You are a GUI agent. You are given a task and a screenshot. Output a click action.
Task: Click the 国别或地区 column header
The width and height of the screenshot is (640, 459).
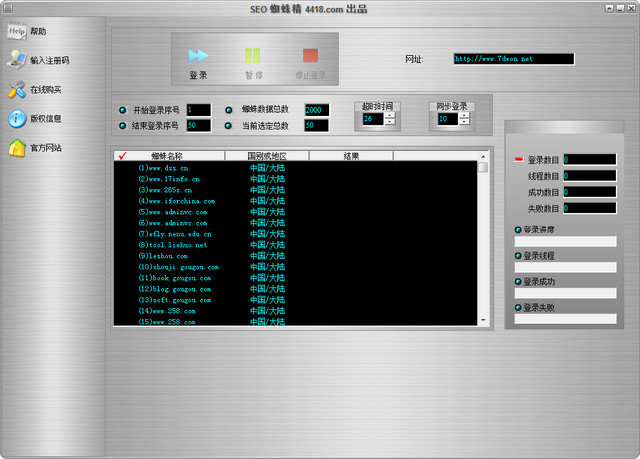pos(266,156)
